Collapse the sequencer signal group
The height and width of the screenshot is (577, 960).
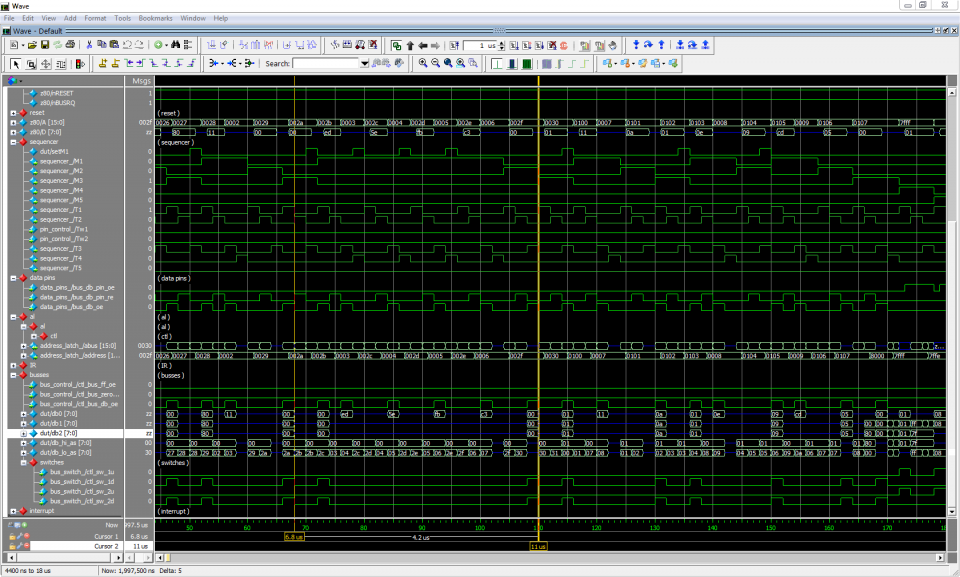tap(13, 142)
